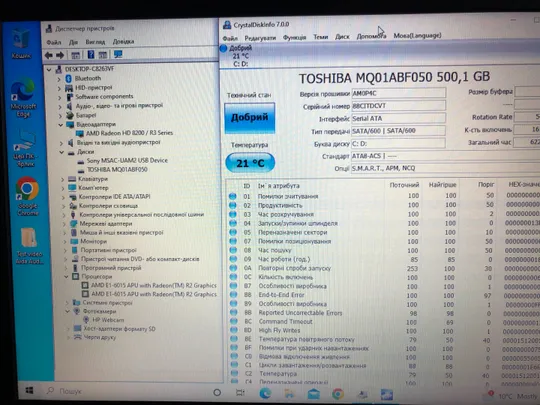
Task: Click the SATA/600 transfer mode field
Action: pyautogui.click(x=398, y=131)
